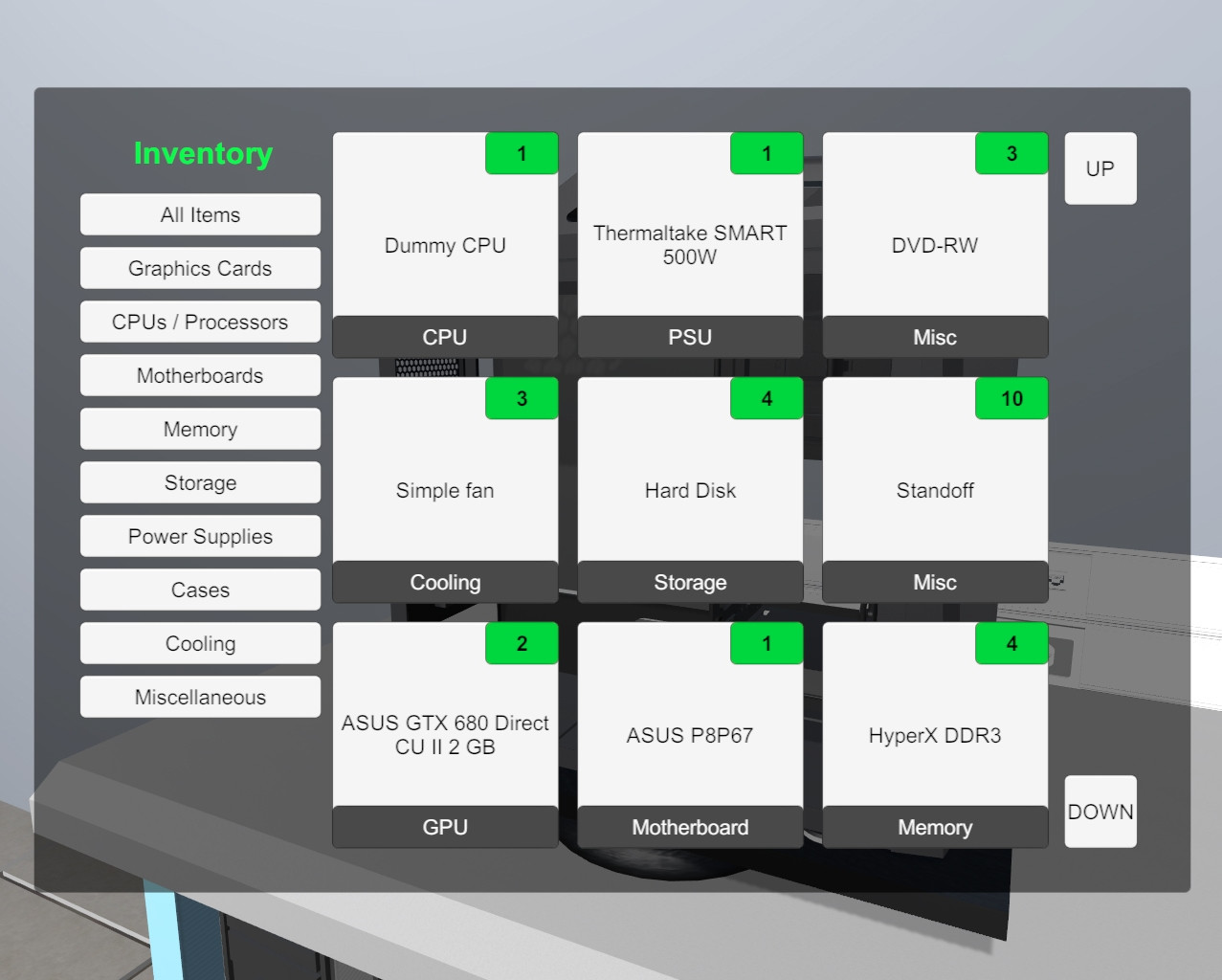This screenshot has width=1222, height=980.
Task: Select the Standoff item card
Action: tap(935, 491)
